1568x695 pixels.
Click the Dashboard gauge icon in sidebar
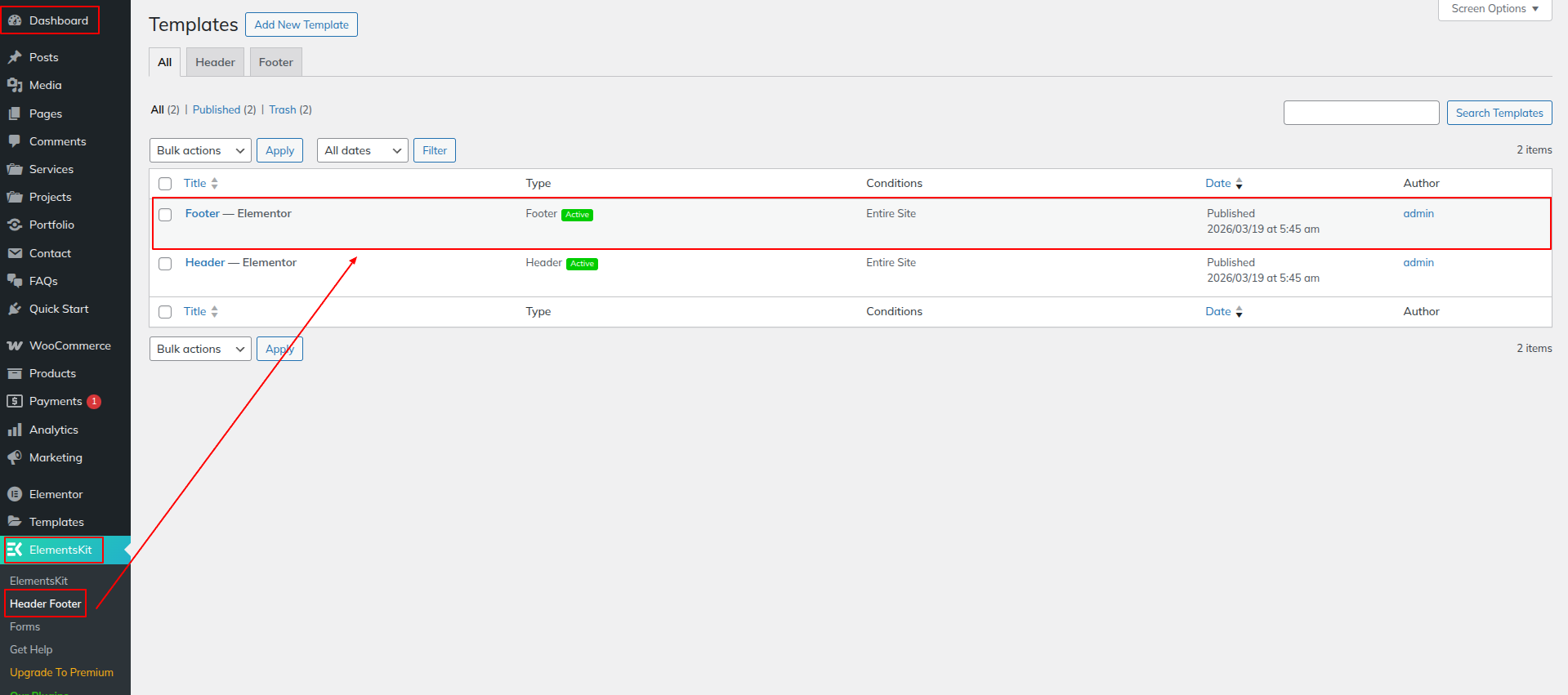(x=15, y=20)
